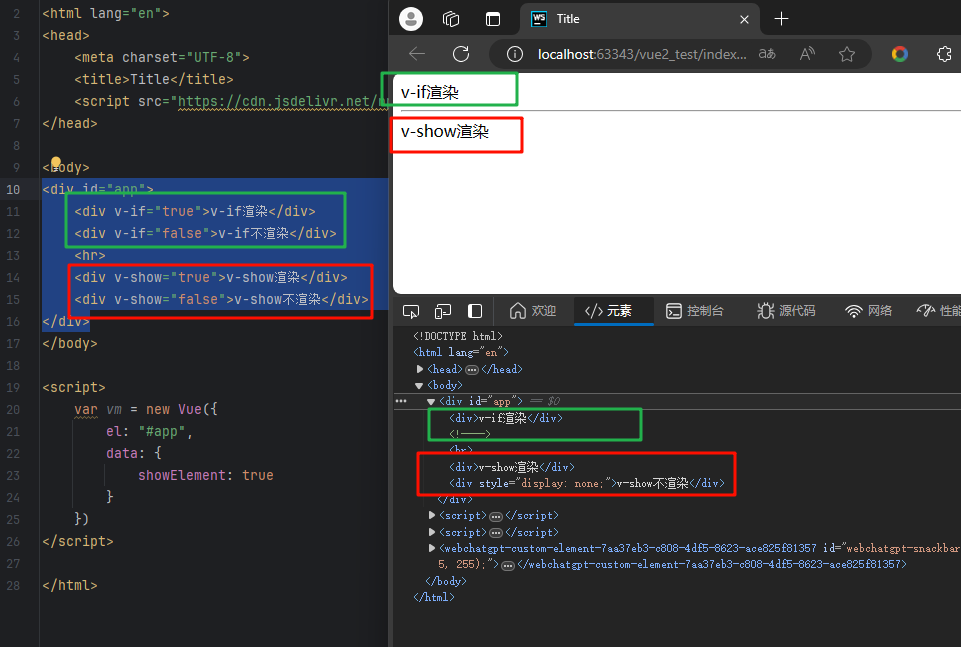Click v-if渲染 text on the webpage

pos(430,93)
